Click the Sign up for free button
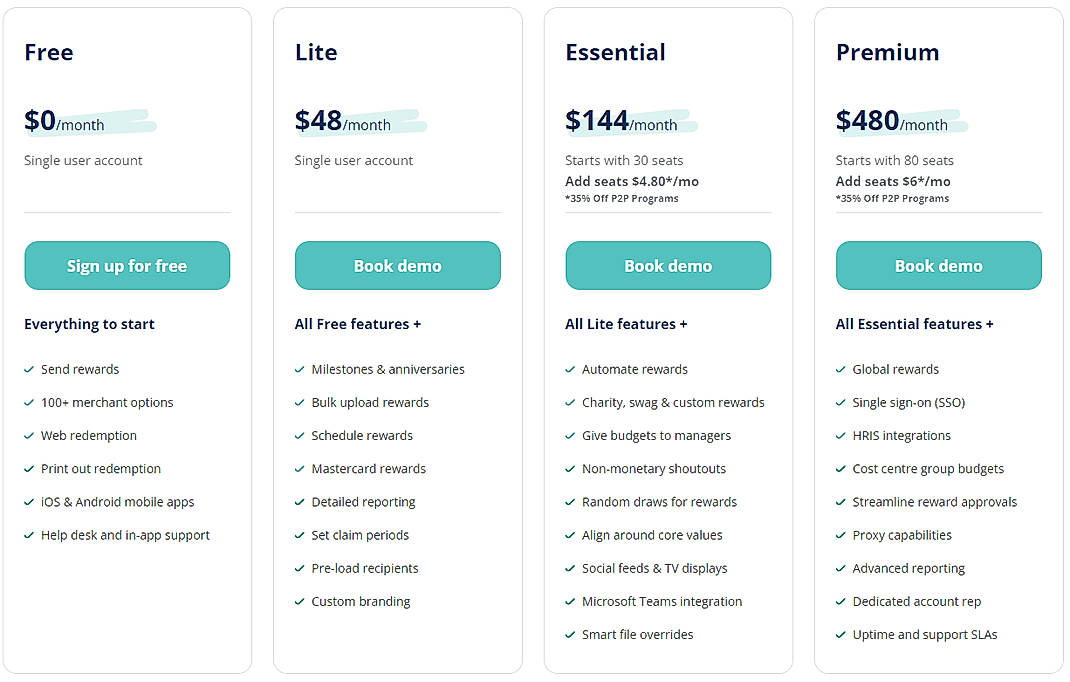This screenshot has width=1070, height=682. coord(127,265)
